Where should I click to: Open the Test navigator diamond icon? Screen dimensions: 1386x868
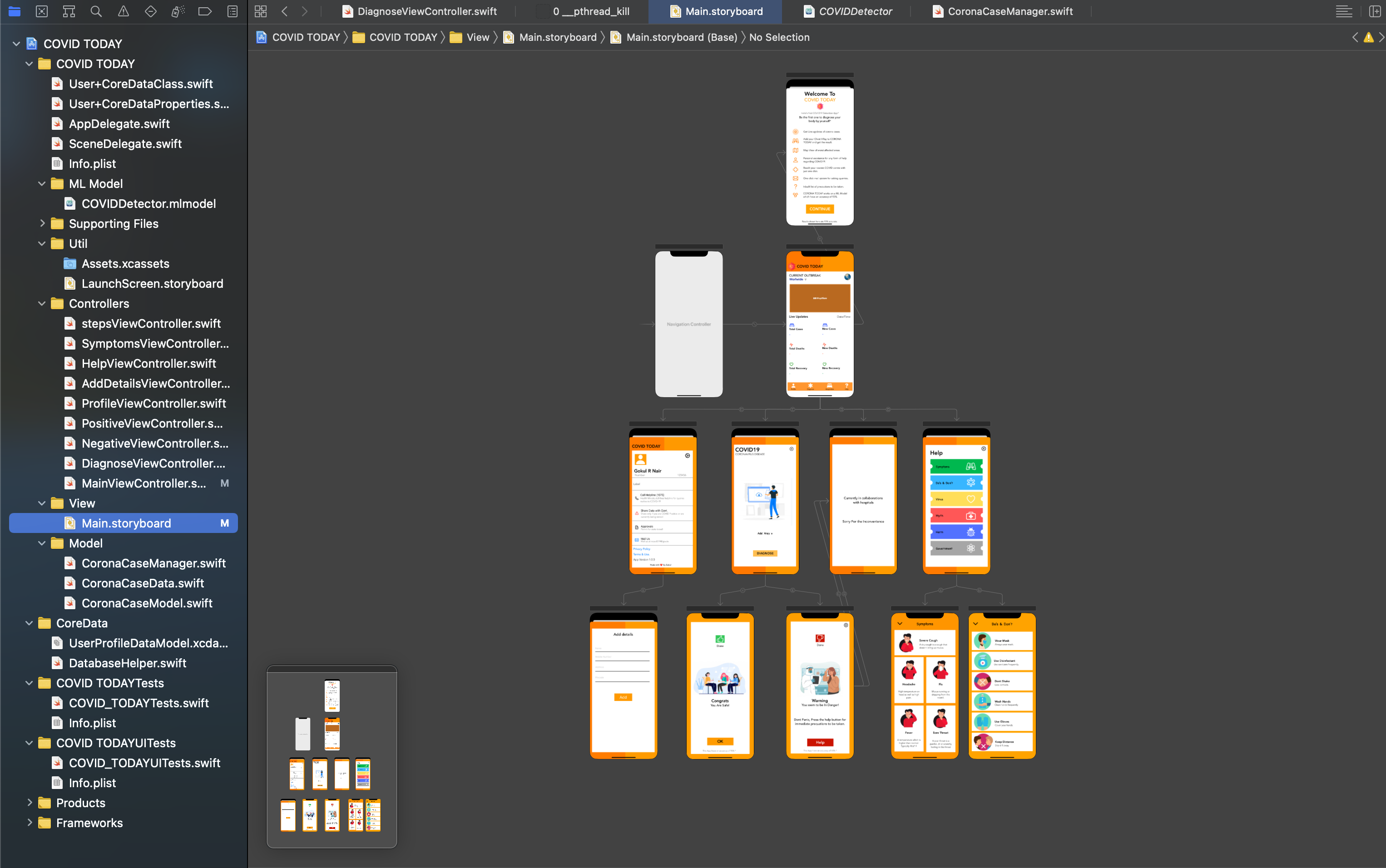click(150, 11)
